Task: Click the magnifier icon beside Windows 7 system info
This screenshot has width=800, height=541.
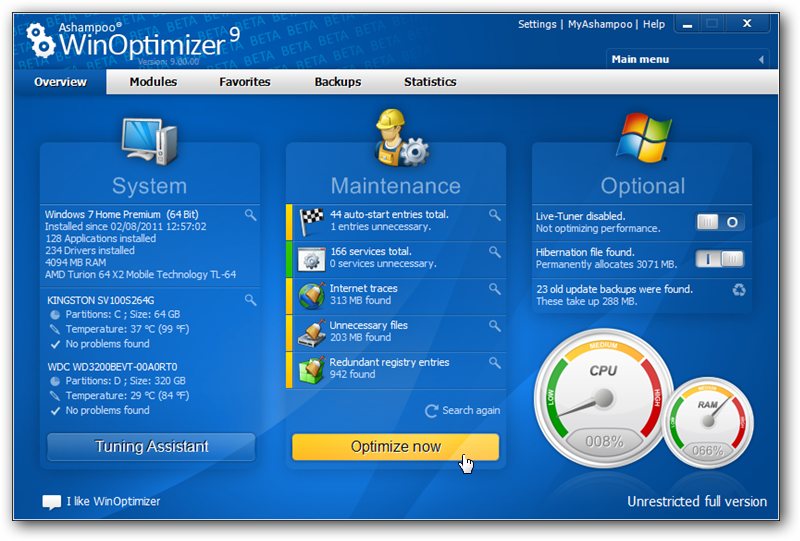Action: coord(250,215)
